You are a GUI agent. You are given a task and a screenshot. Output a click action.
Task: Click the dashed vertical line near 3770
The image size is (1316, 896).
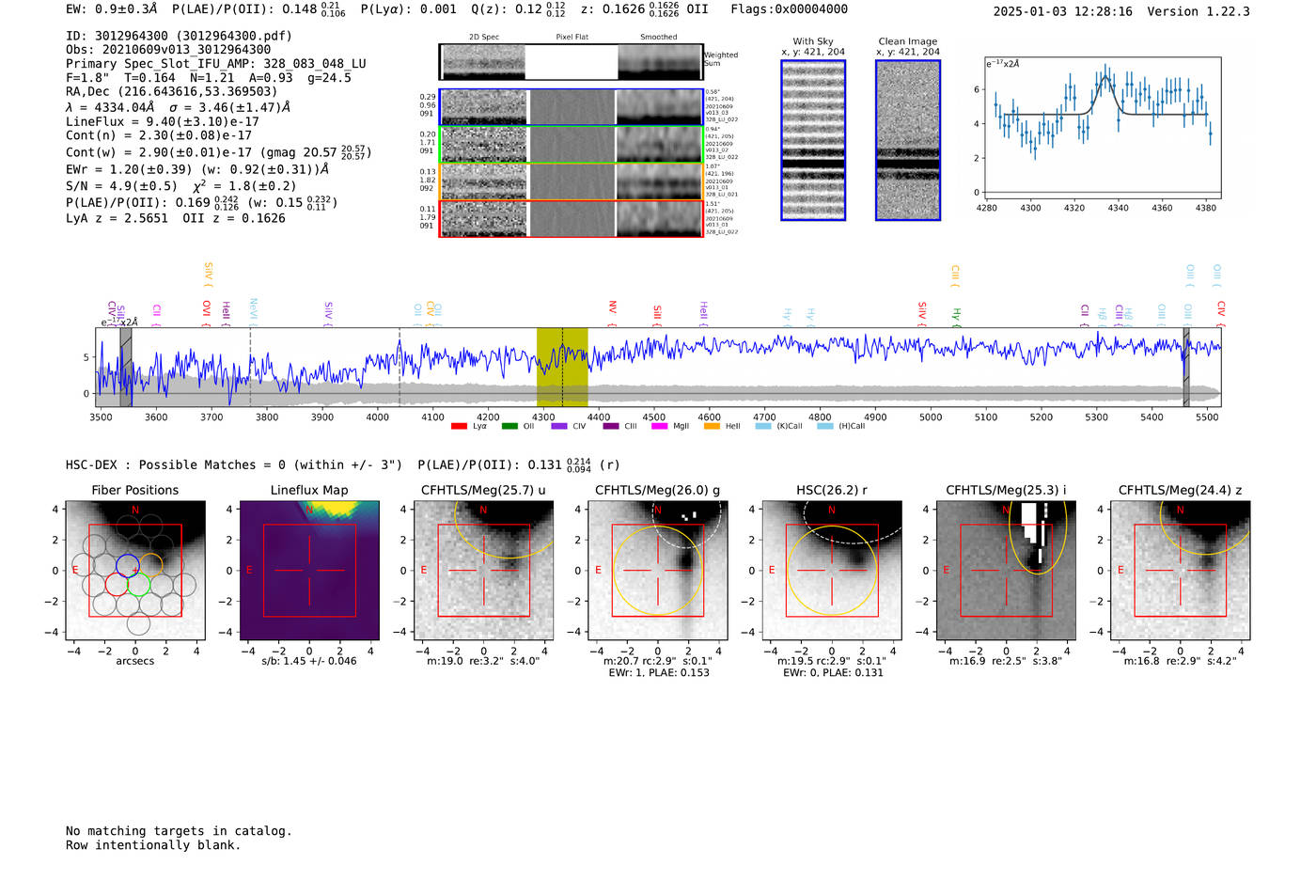(x=250, y=367)
